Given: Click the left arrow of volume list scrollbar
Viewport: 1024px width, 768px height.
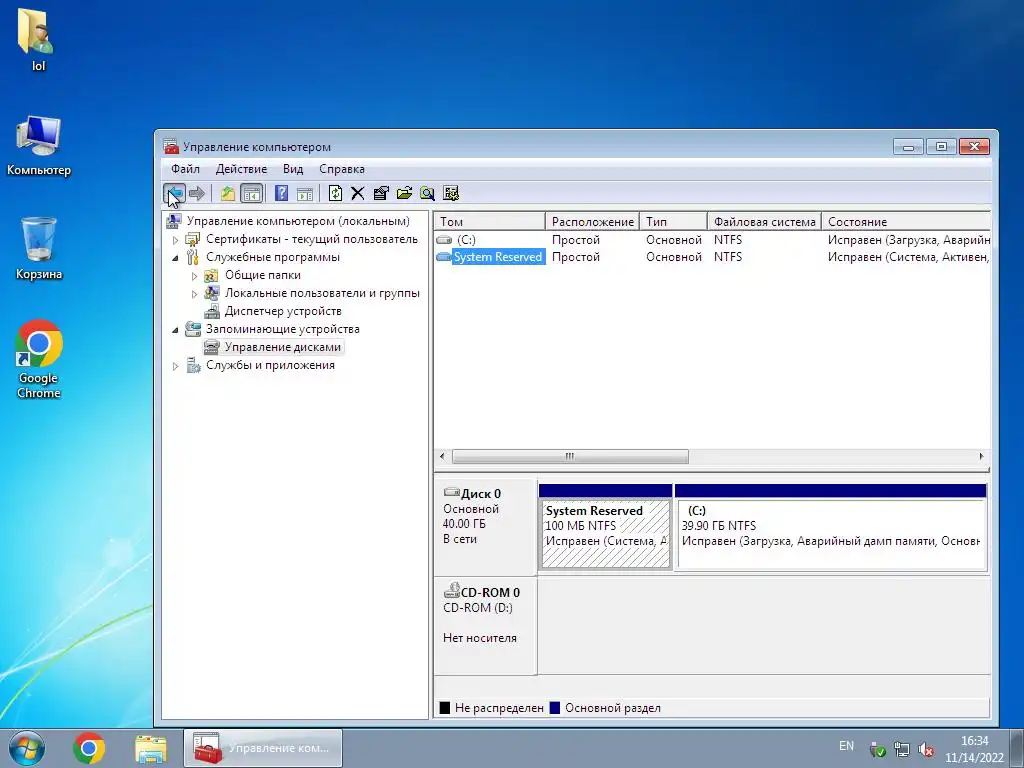Looking at the screenshot, I should click(x=443, y=456).
